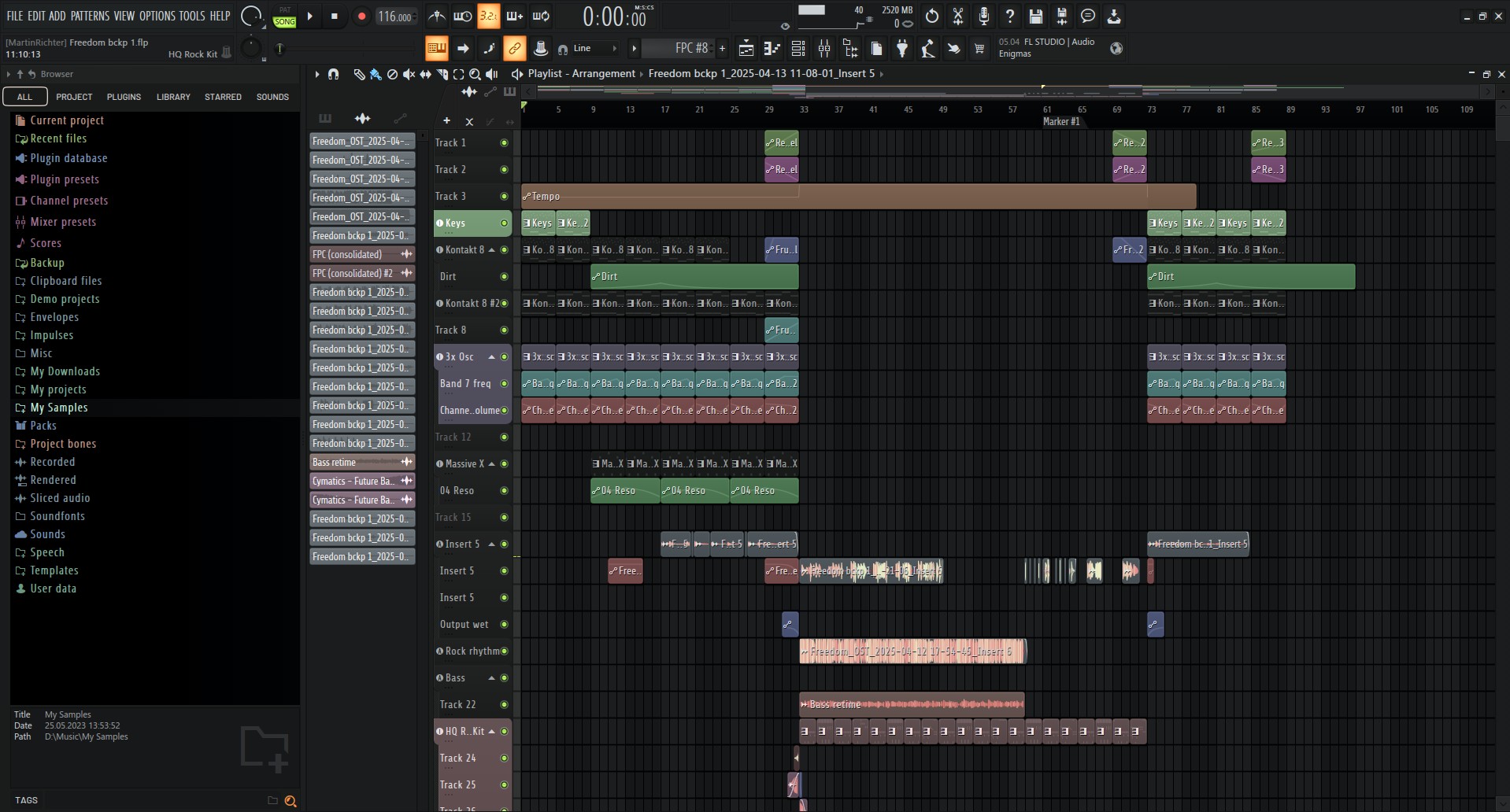1510x812 pixels.
Task: Select the Draw pencil tool in Playlist
Action: pos(359,74)
